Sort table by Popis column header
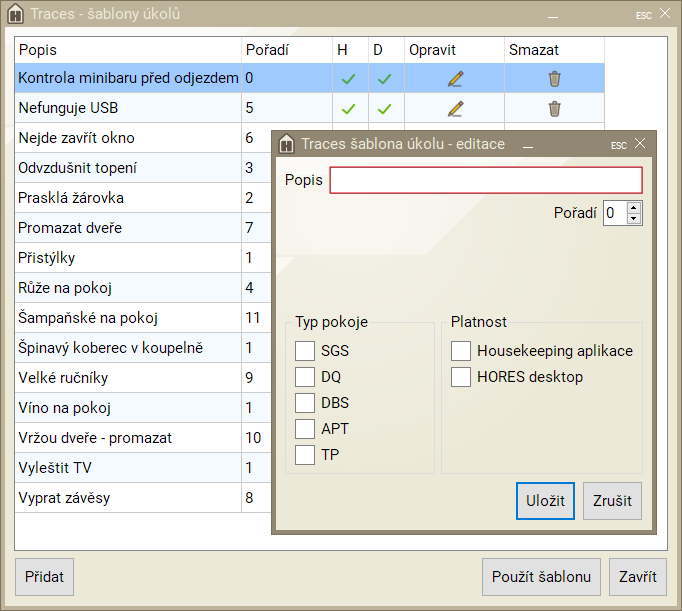This screenshot has width=682, height=611. pos(127,49)
